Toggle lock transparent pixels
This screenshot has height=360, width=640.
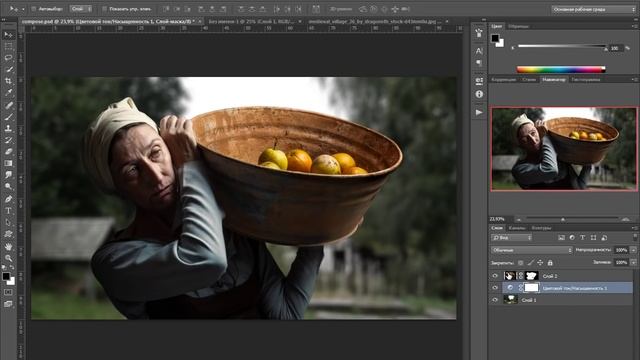tap(520, 263)
